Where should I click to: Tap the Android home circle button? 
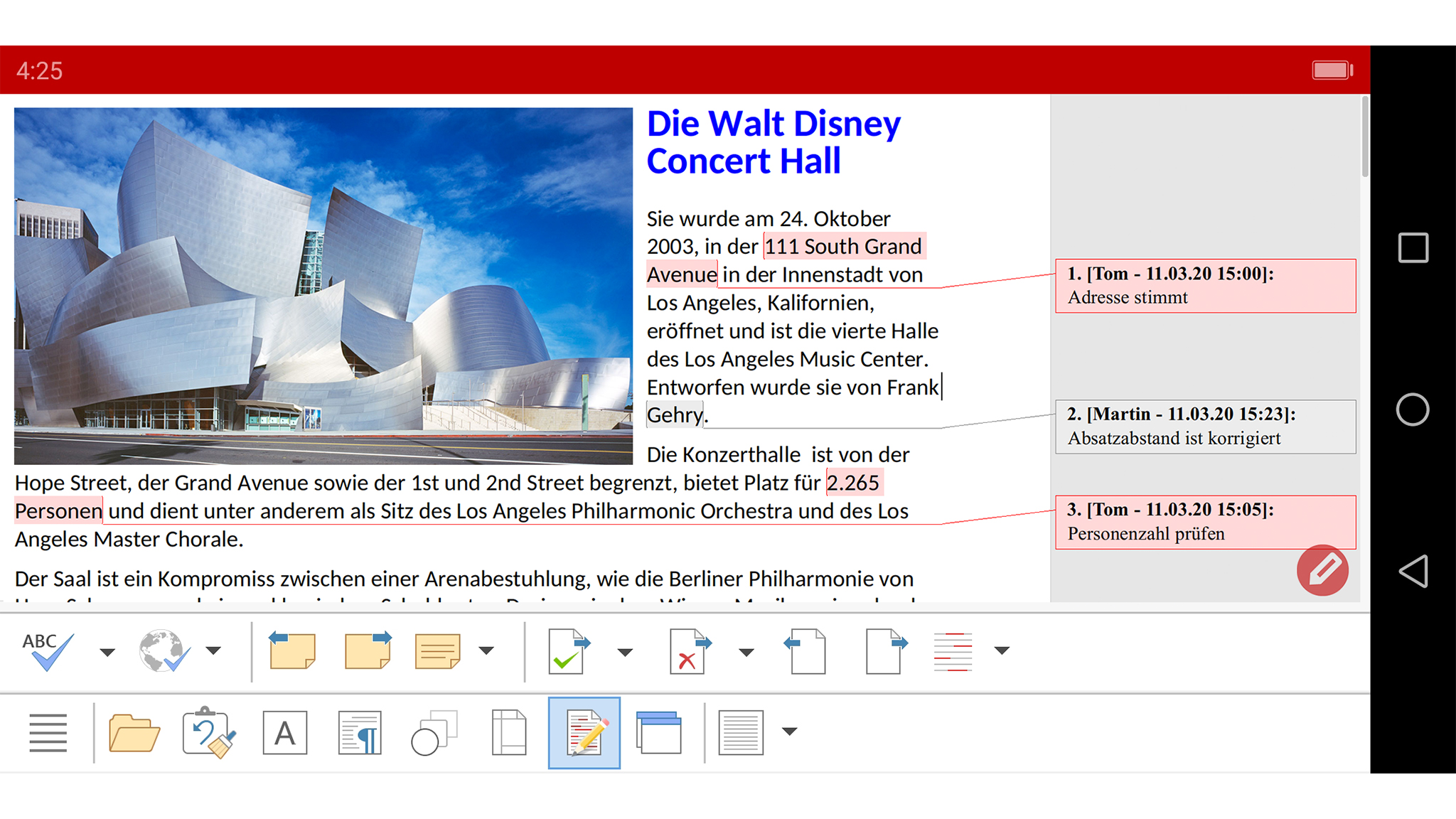click(1413, 409)
